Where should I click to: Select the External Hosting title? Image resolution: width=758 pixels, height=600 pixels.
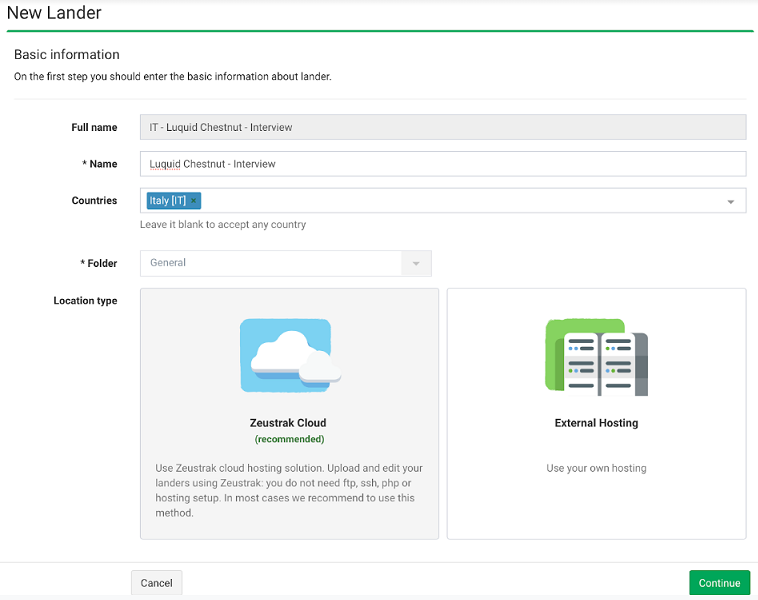pos(597,423)
